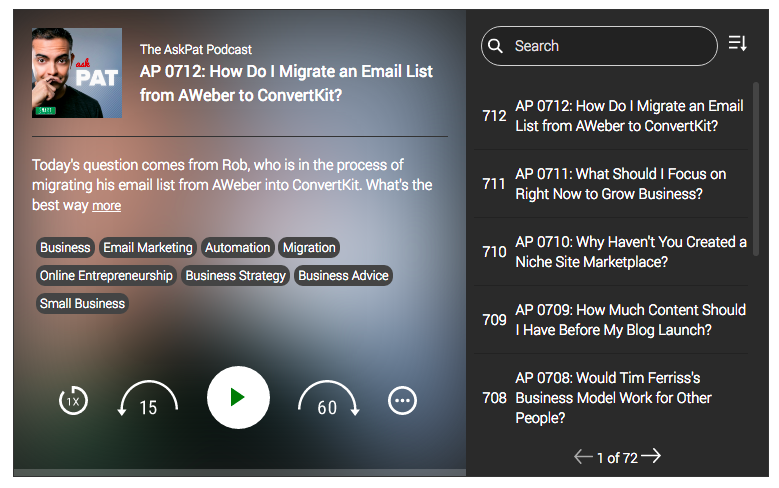This screenshot has width=779, height=488.
Task: Go to previous page arrow
Action: pyautogui.click(x=583, y=456)
